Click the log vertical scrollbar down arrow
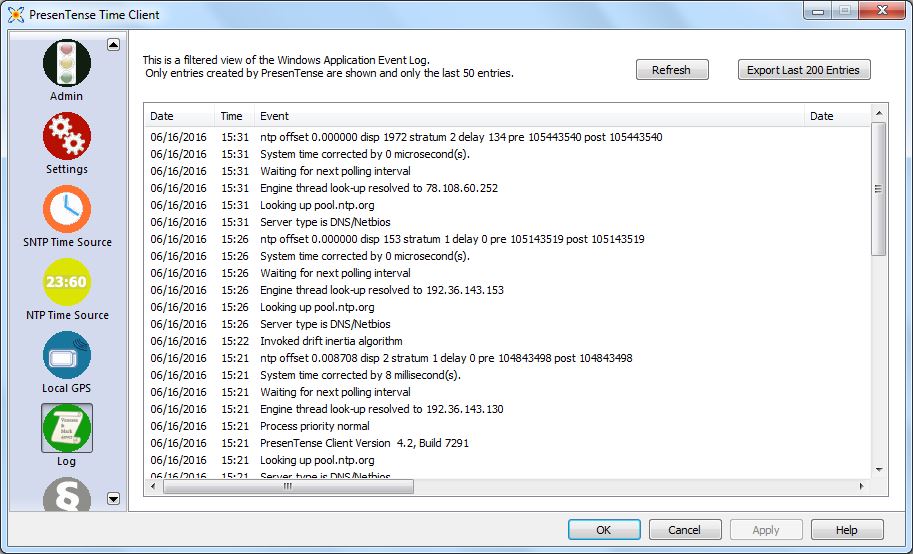Viewport: 913px width, 554px height. point(879,470)
